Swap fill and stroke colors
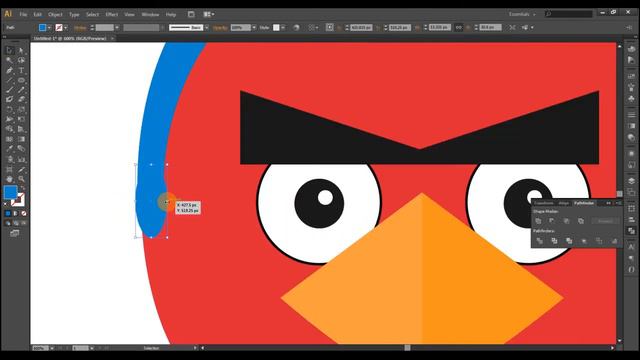The image size is (640, 360). (22, 189)
